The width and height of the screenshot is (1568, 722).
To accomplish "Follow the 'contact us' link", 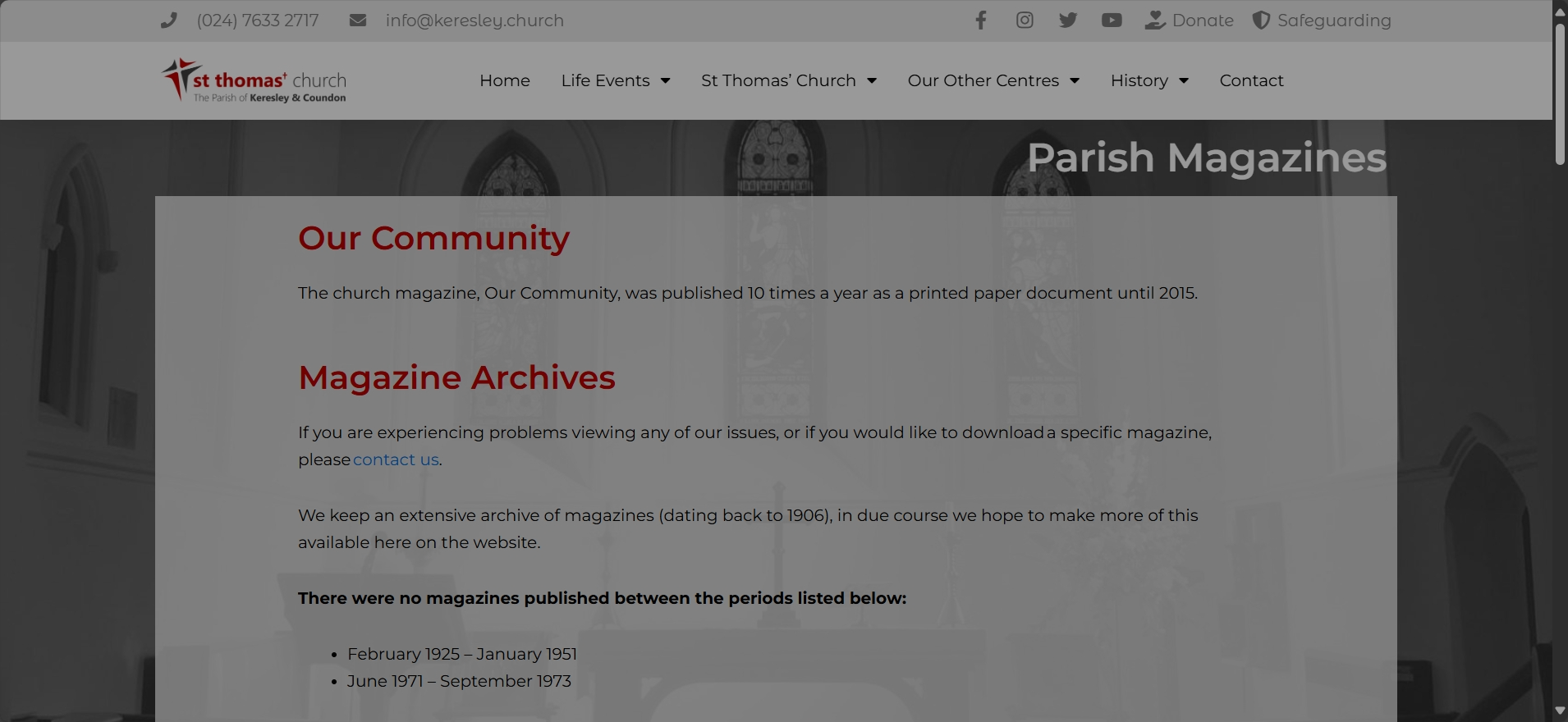I will pyautogui.click(x=396, y=459).
